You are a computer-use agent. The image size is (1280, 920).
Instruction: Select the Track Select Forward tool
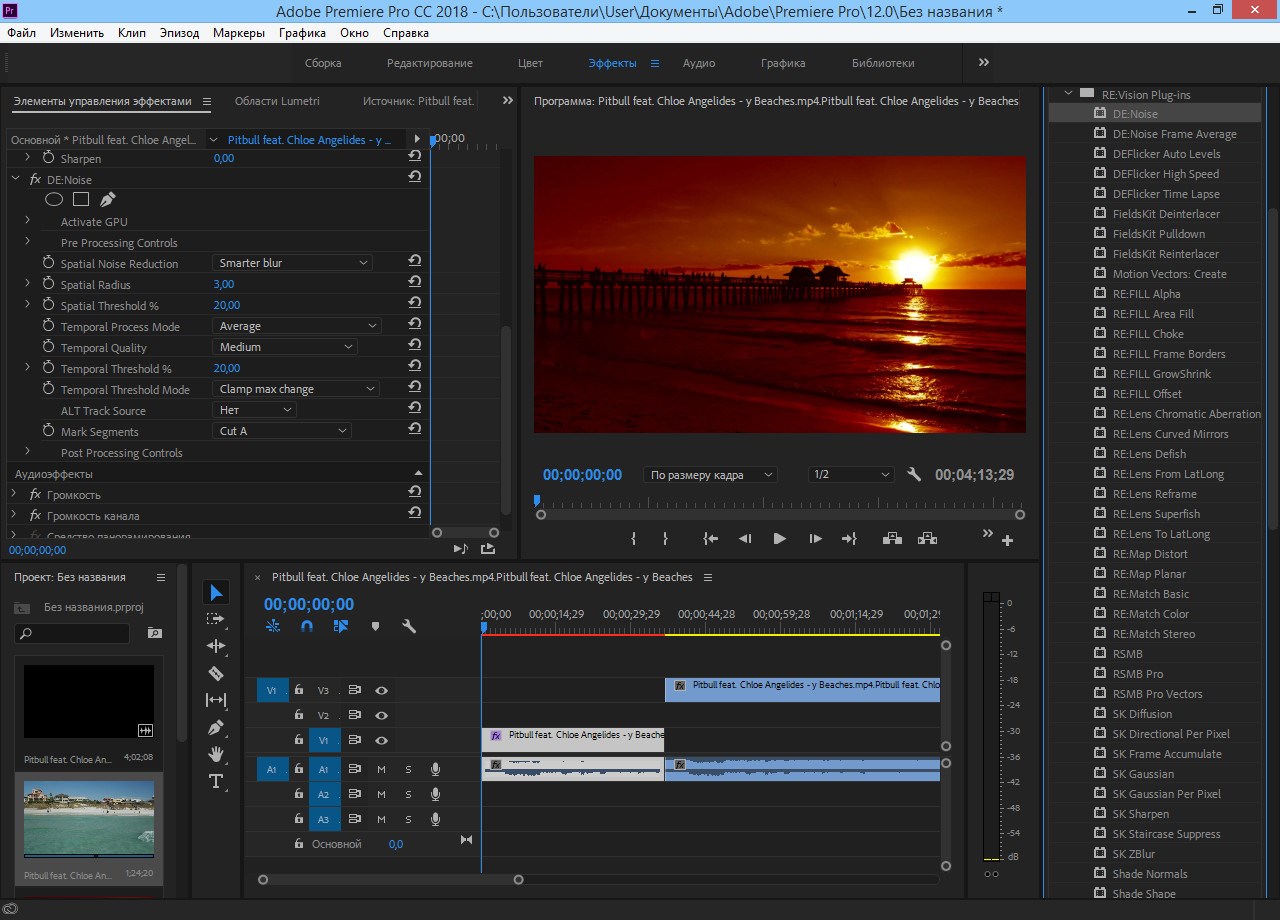point(216,619)
